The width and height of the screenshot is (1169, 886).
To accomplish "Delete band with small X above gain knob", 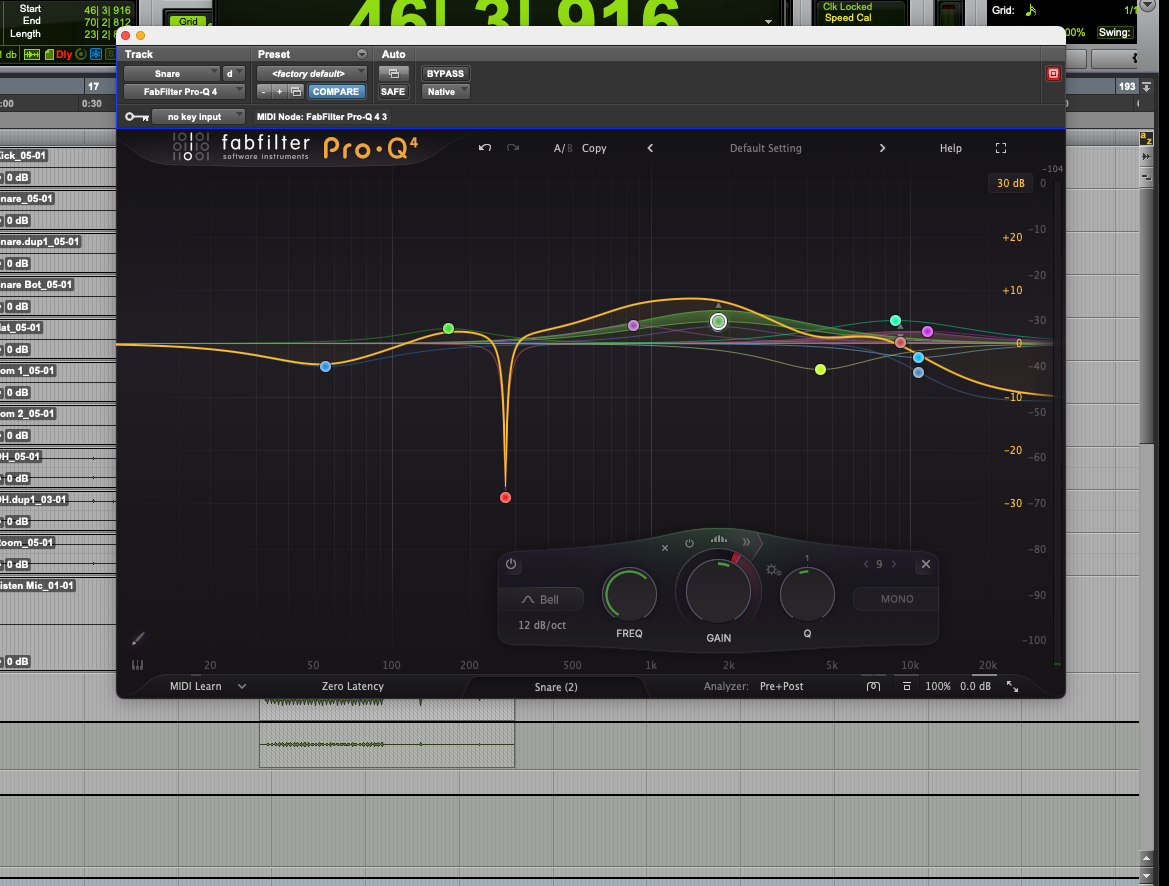I will [665, 548].
